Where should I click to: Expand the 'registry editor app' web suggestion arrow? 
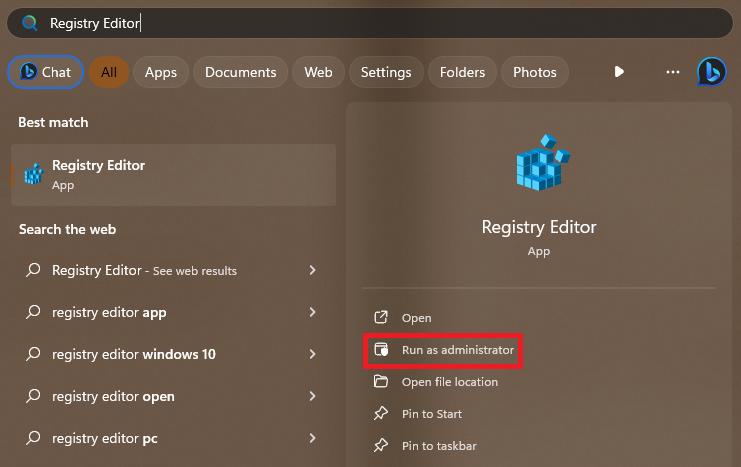pyautogui.click(x=313, y=312)
